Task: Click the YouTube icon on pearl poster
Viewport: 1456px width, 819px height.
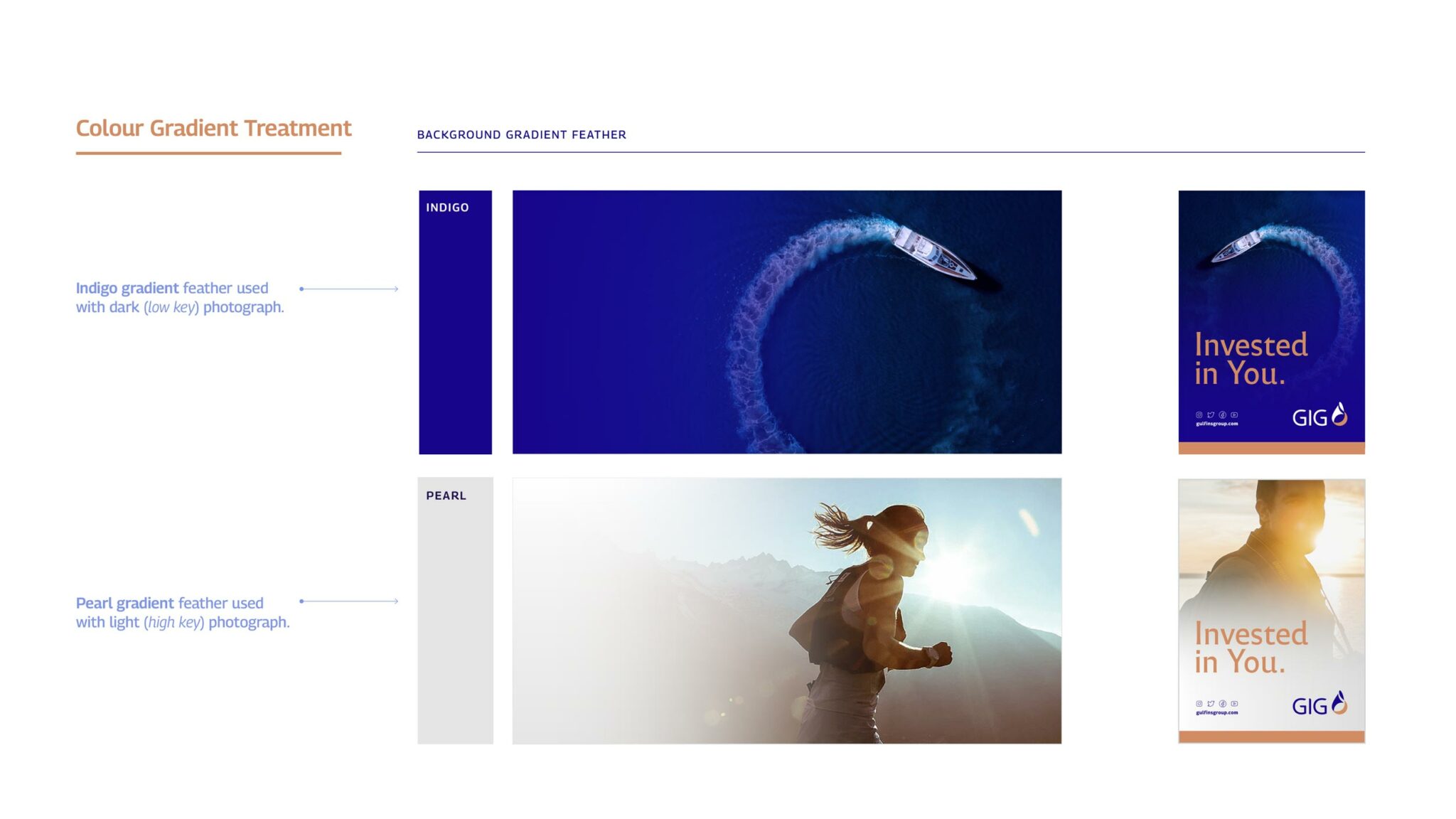Action: click(x=1235, y=704)
